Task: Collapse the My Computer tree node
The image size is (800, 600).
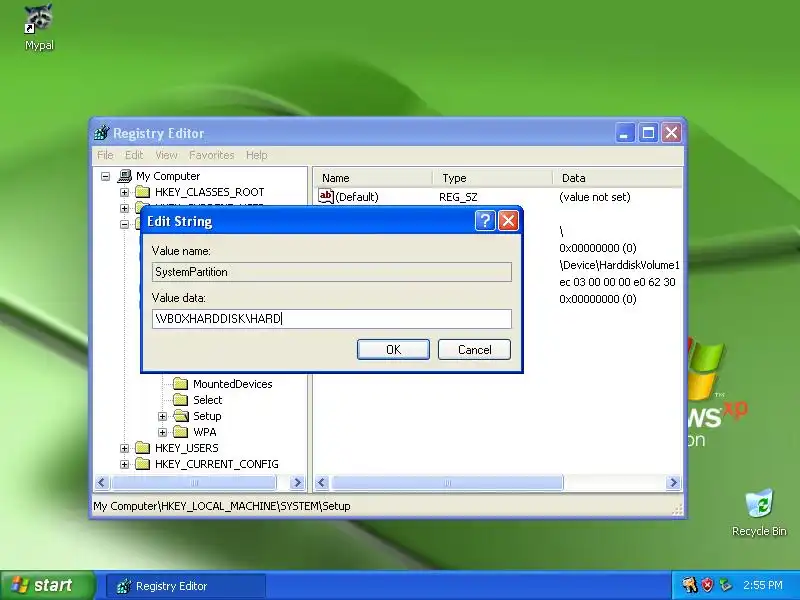Action: tap(106, 177)
